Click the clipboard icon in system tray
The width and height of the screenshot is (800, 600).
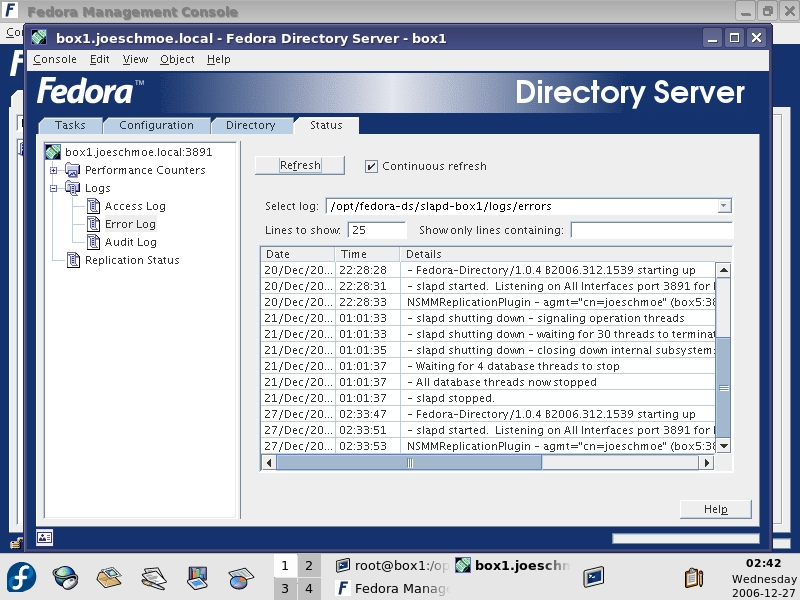click(693, 577)
